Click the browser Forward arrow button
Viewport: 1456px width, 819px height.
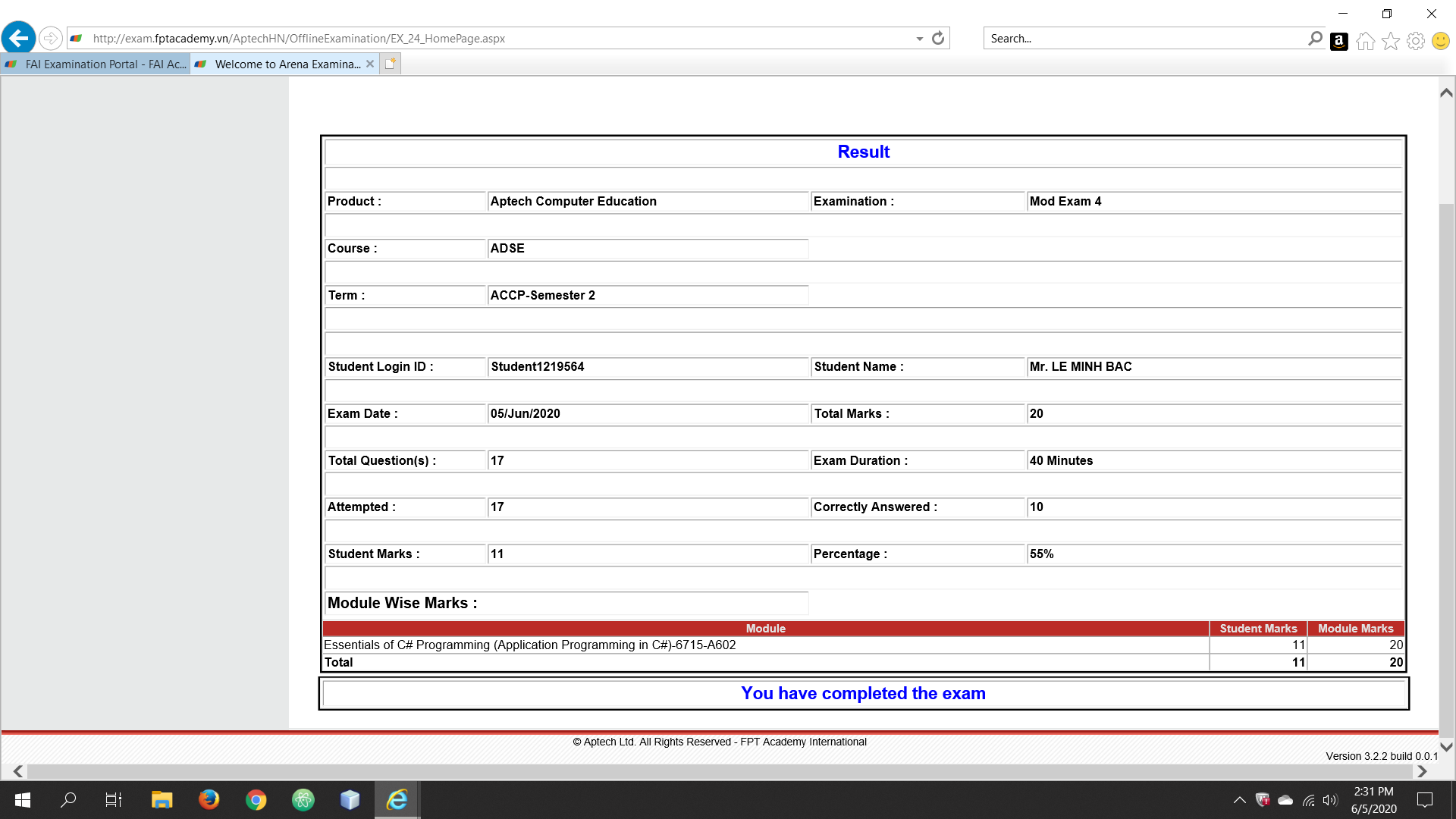click(50, 38)
